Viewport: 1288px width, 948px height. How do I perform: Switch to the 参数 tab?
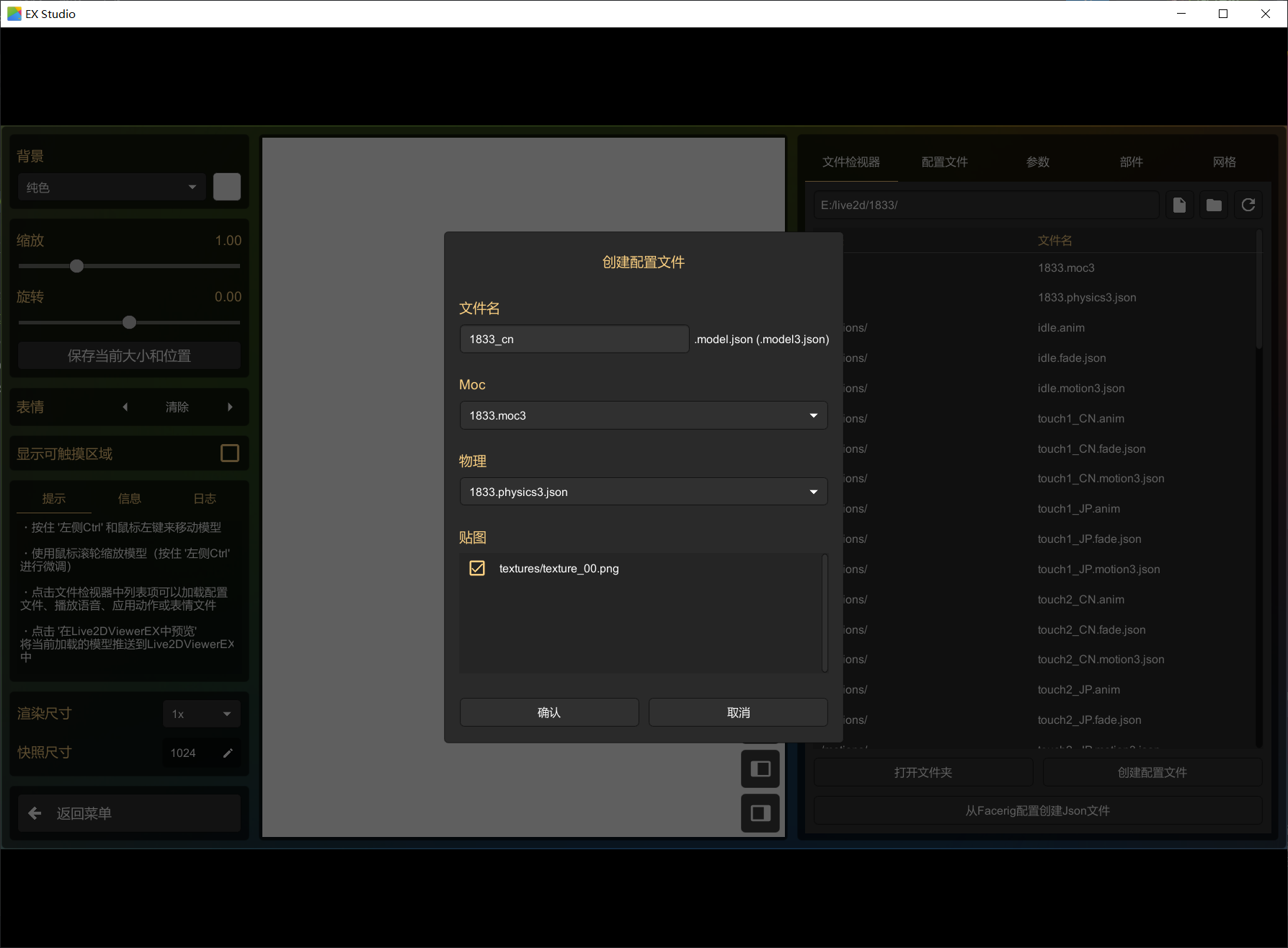[x=1038, y=162]
